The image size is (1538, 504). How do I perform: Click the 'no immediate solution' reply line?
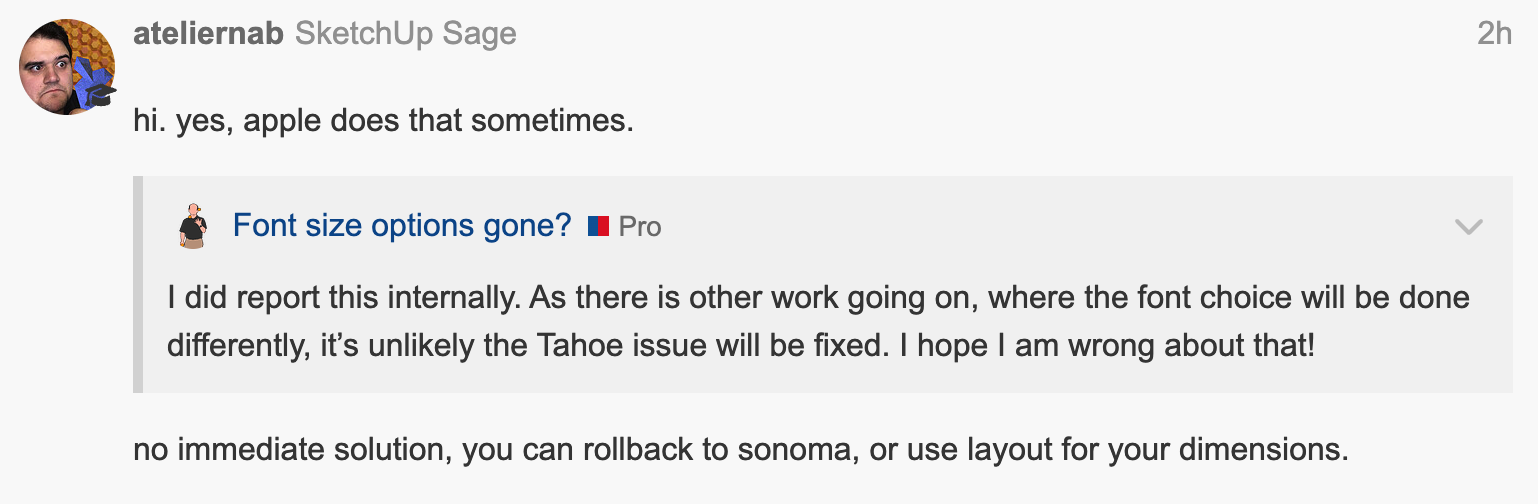click(x=740, y=449)
